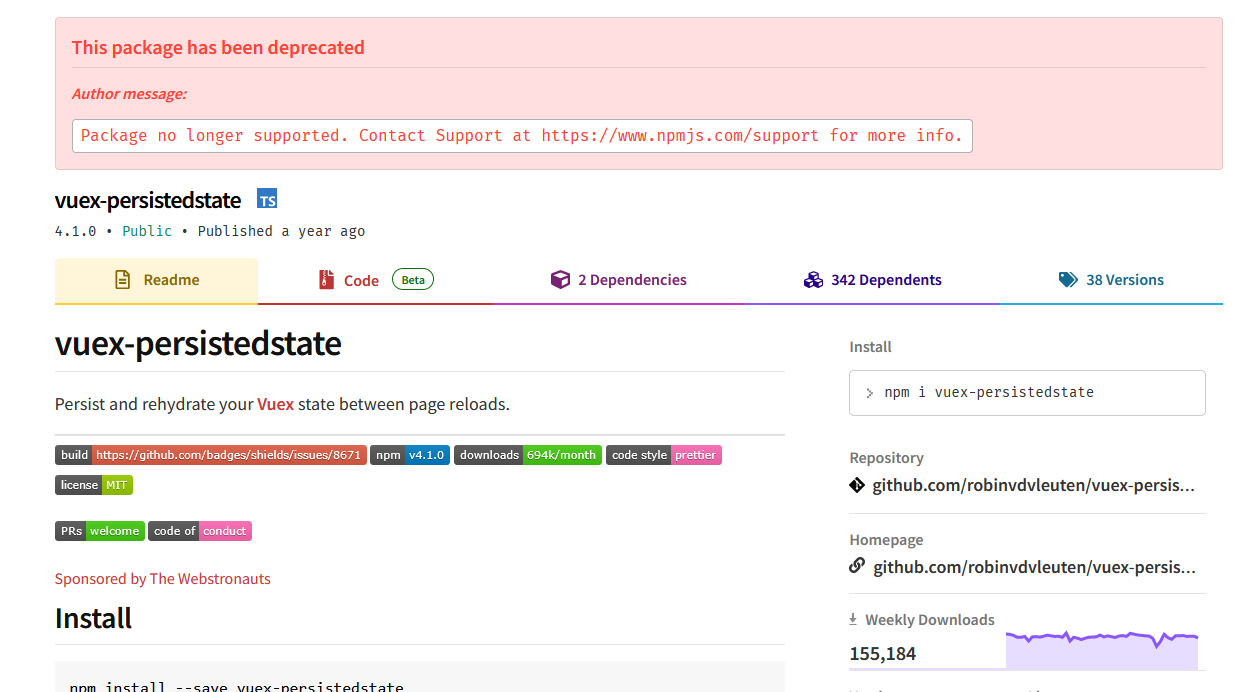Click the Sponsored by The Webstronauts link
This screenshot has width=1252, height=692.
coord(163,579)
